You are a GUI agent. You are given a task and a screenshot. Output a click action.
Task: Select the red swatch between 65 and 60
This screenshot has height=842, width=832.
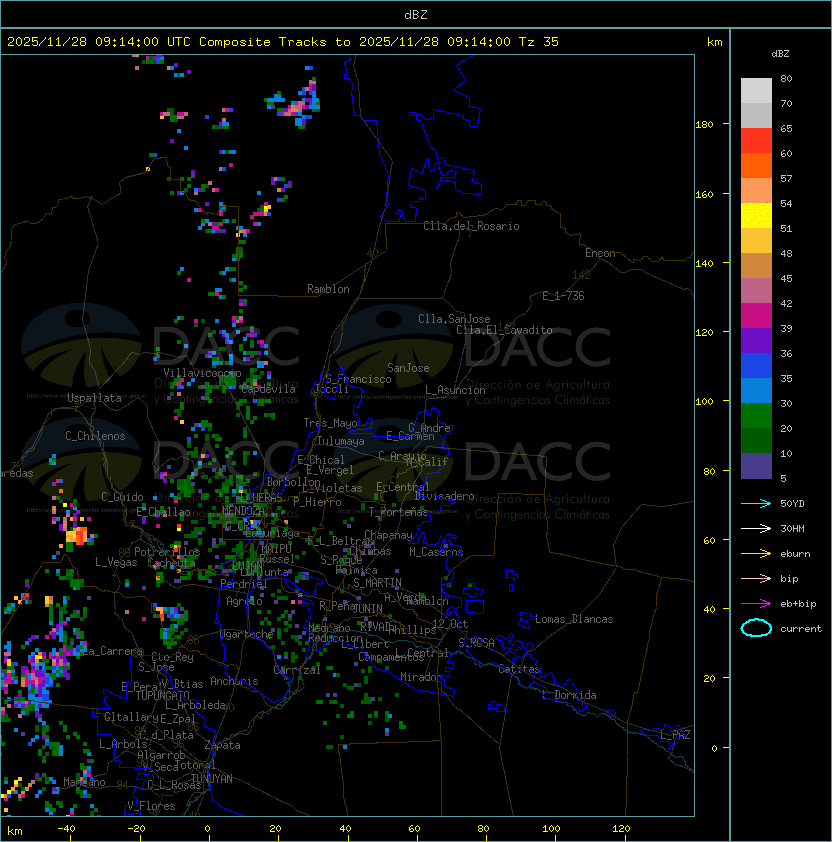756,141
